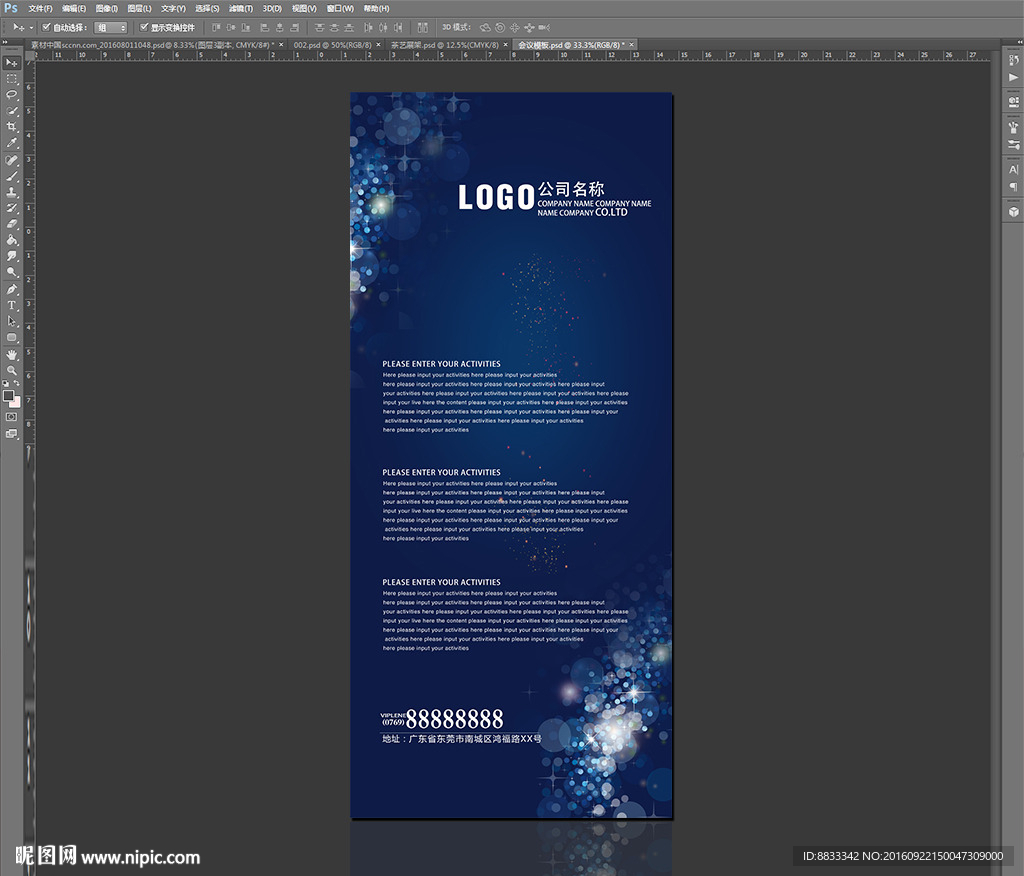Image resolution: width=1024 pixels, height=876 pixels.
Task: Open the Character panel icon
Action: 1013,170
